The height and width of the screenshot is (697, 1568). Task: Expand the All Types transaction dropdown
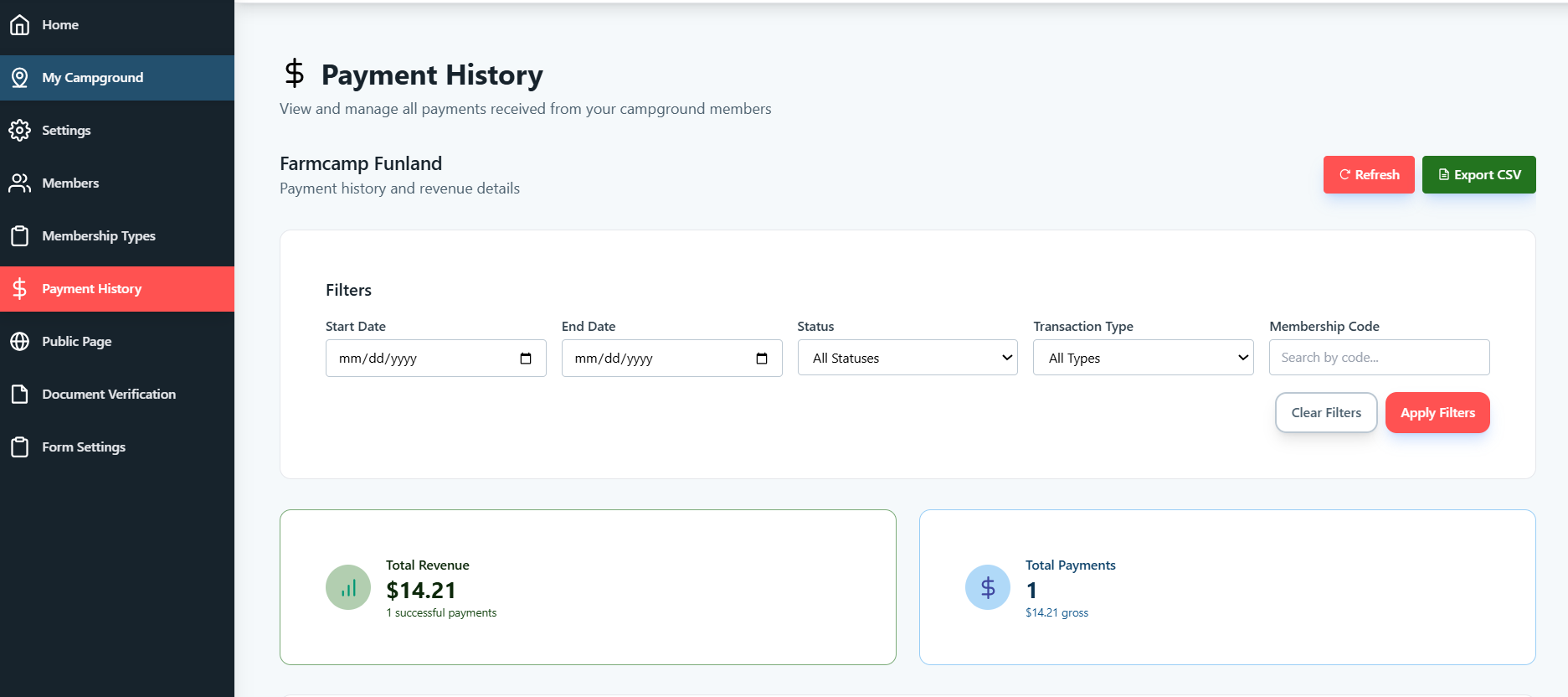coord(1144,358)
